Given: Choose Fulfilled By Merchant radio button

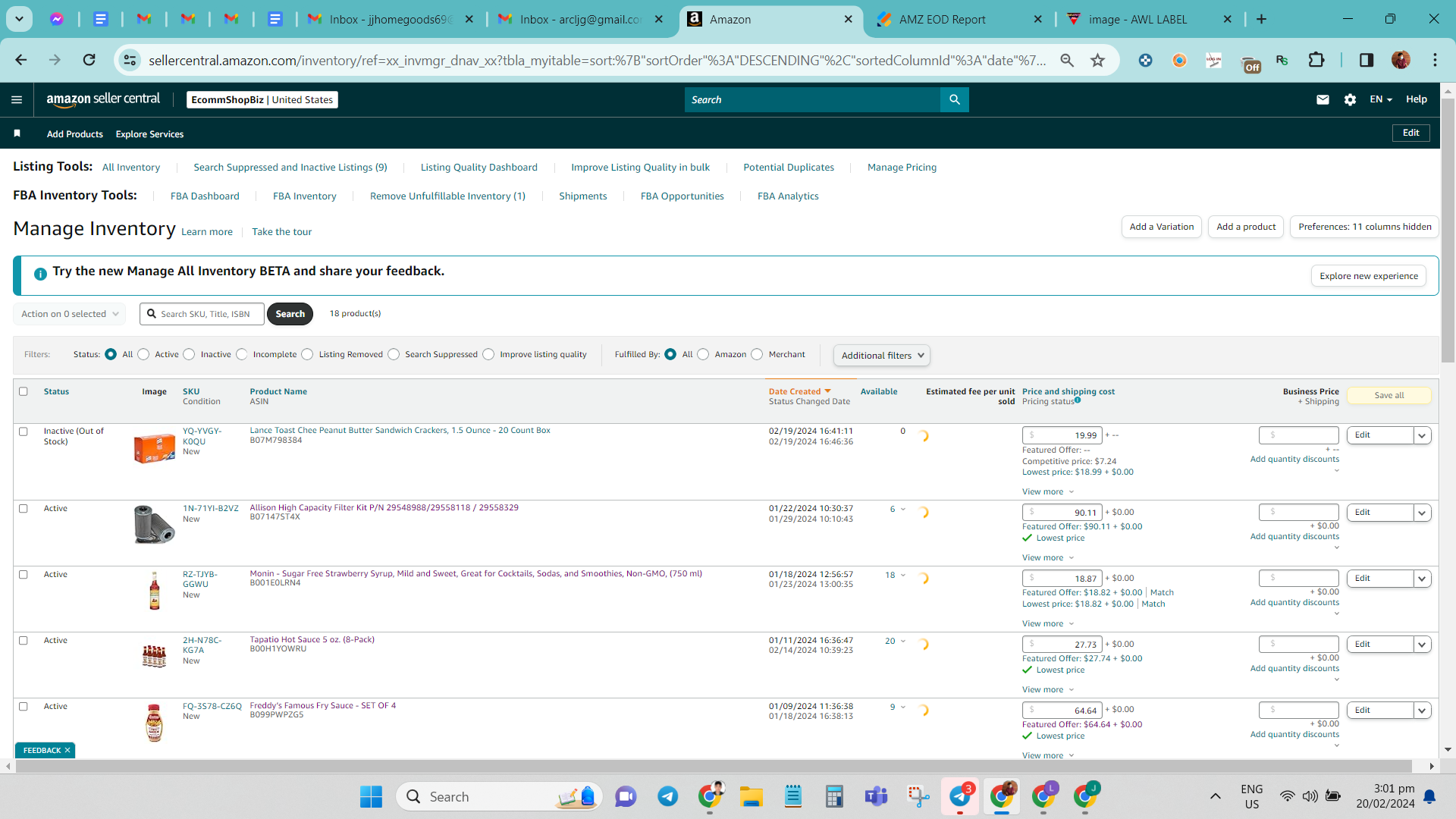Looking at the screenshot, I should (x=757, y=354).
